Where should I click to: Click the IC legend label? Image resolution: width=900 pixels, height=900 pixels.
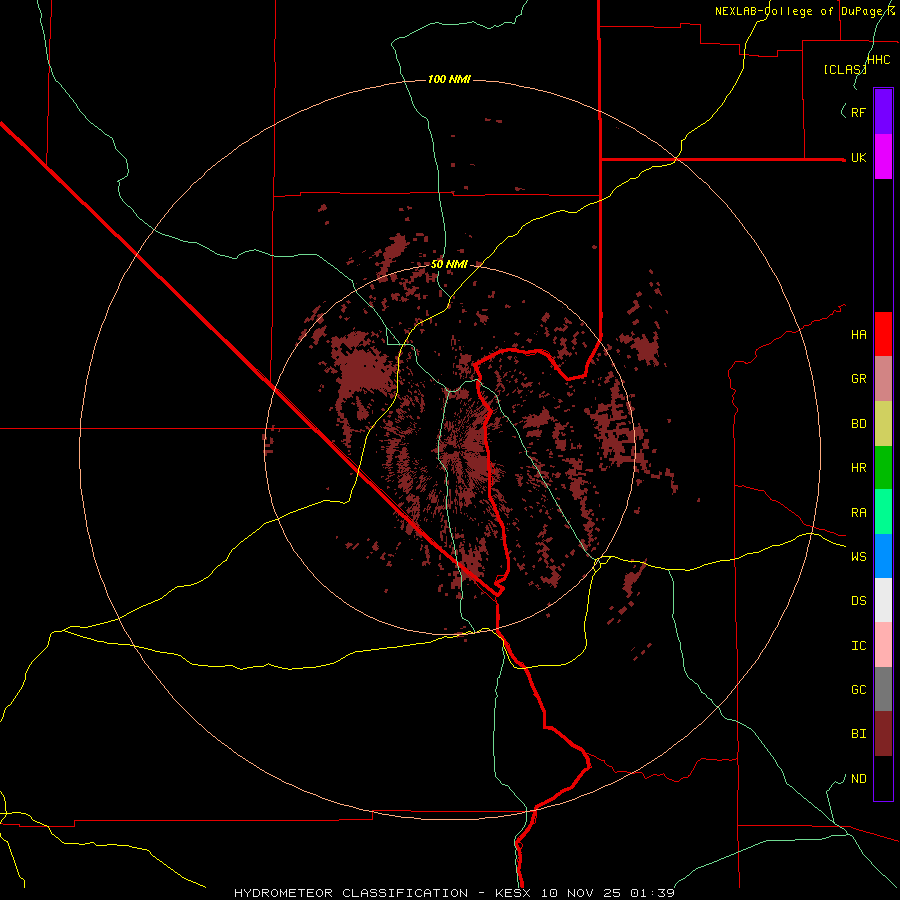pos(858,645)
